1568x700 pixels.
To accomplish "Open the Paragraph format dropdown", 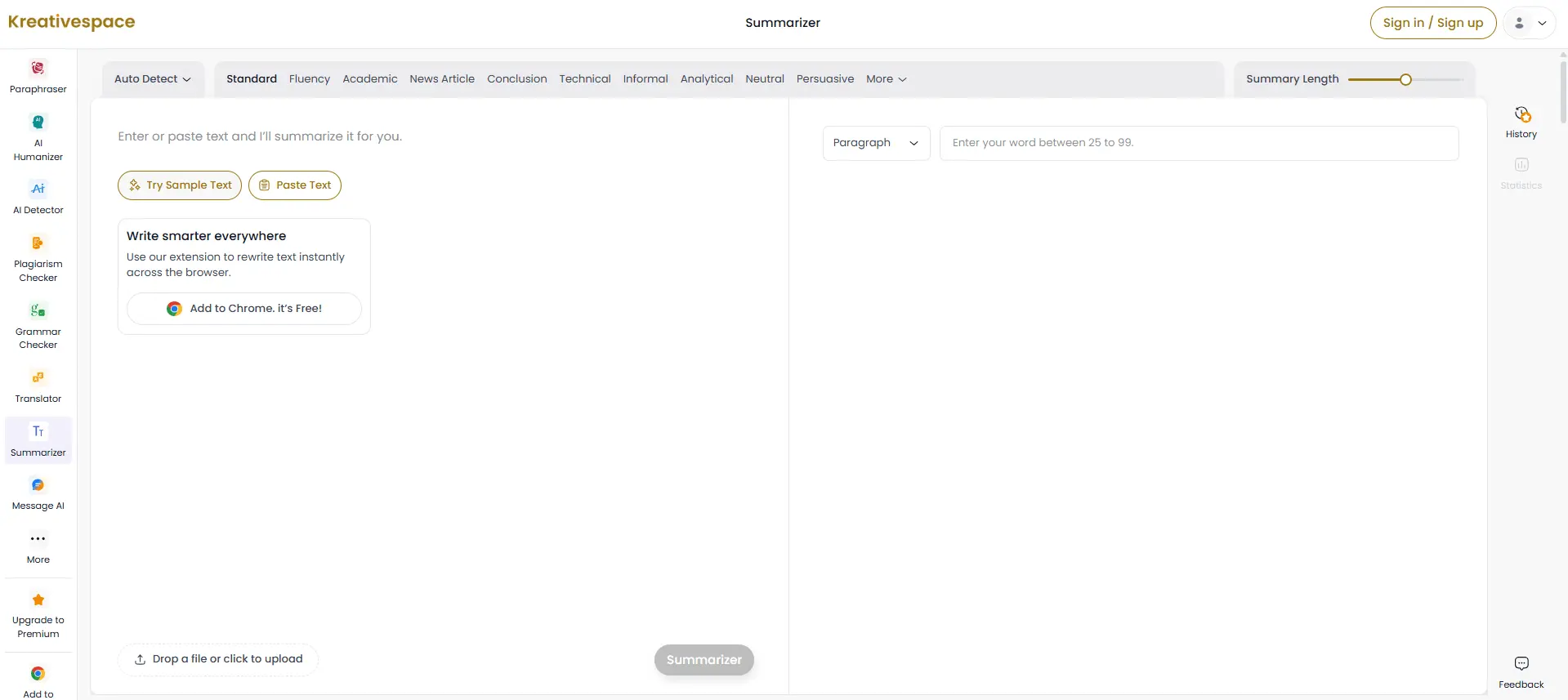I will click(x=876, y=143).
